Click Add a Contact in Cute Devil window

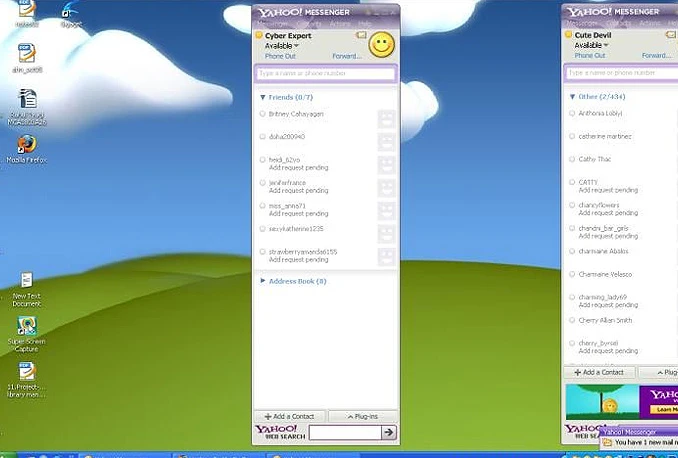coord(599,372)
